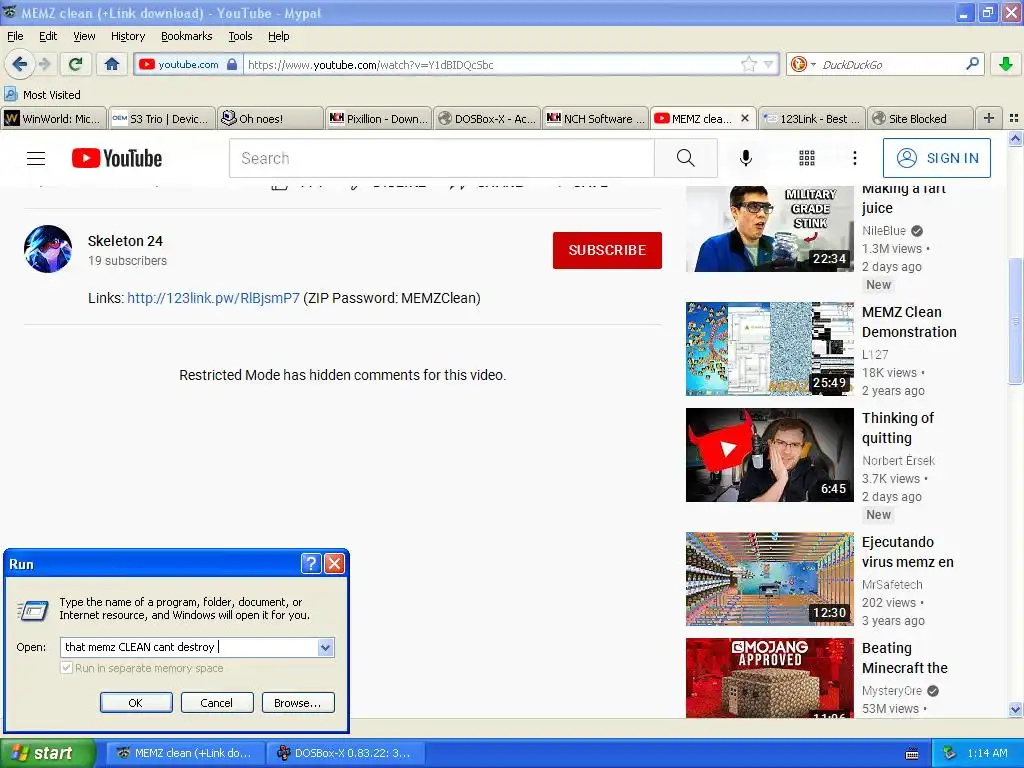
Task: Click Cancel in the Run dialog
Action: 217,703
